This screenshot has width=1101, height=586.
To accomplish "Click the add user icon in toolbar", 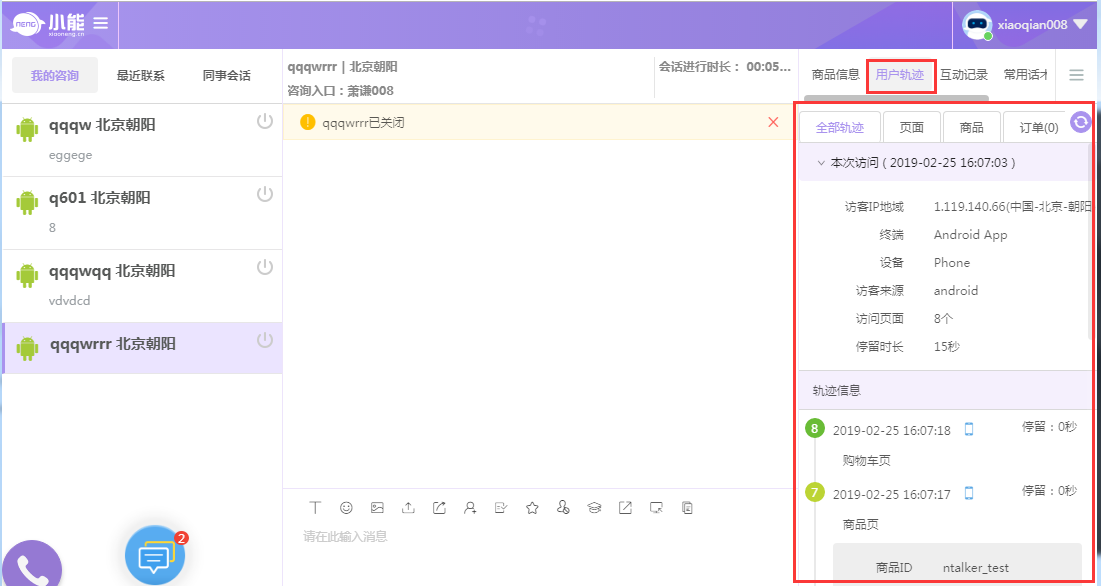I will (470, 508).
